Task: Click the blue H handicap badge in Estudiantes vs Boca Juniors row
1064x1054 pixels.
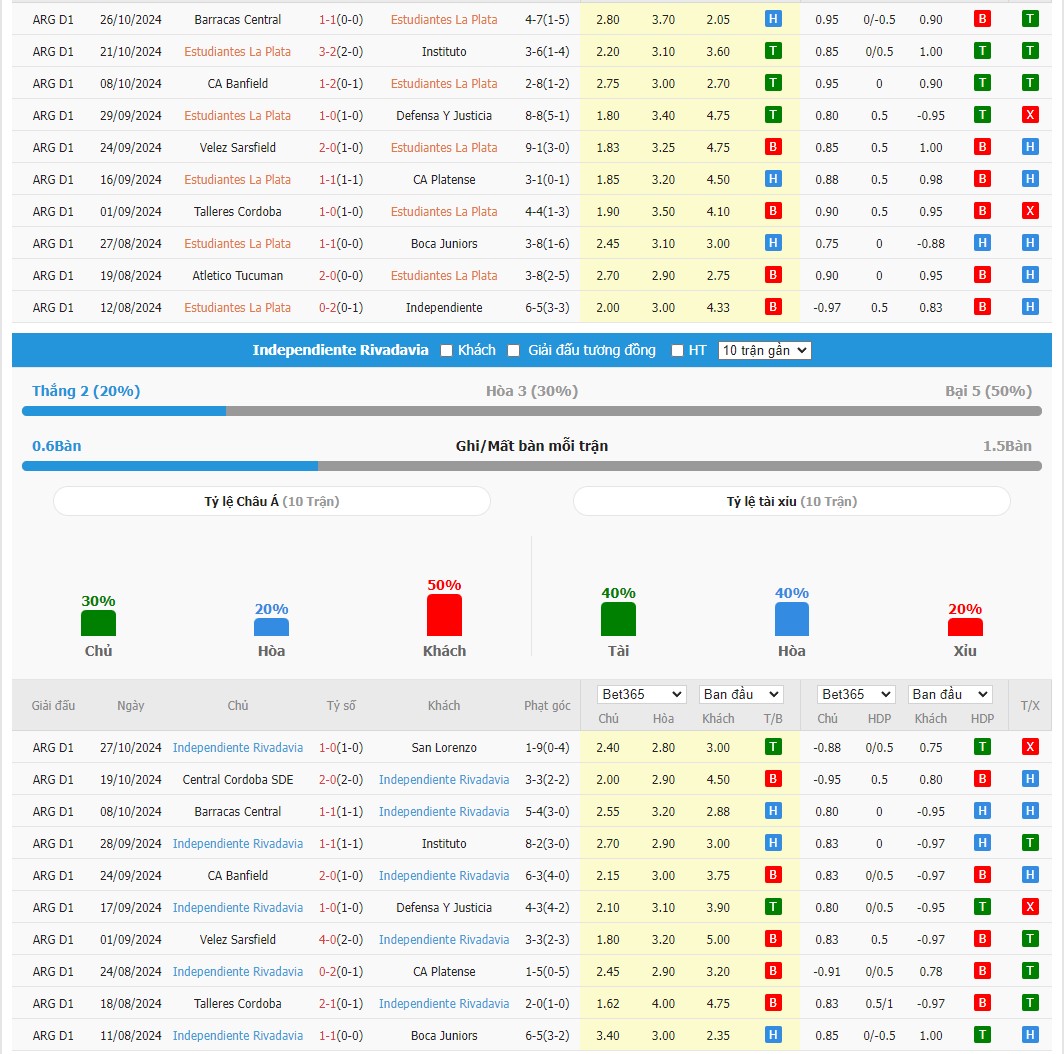Action: point(982,243)
